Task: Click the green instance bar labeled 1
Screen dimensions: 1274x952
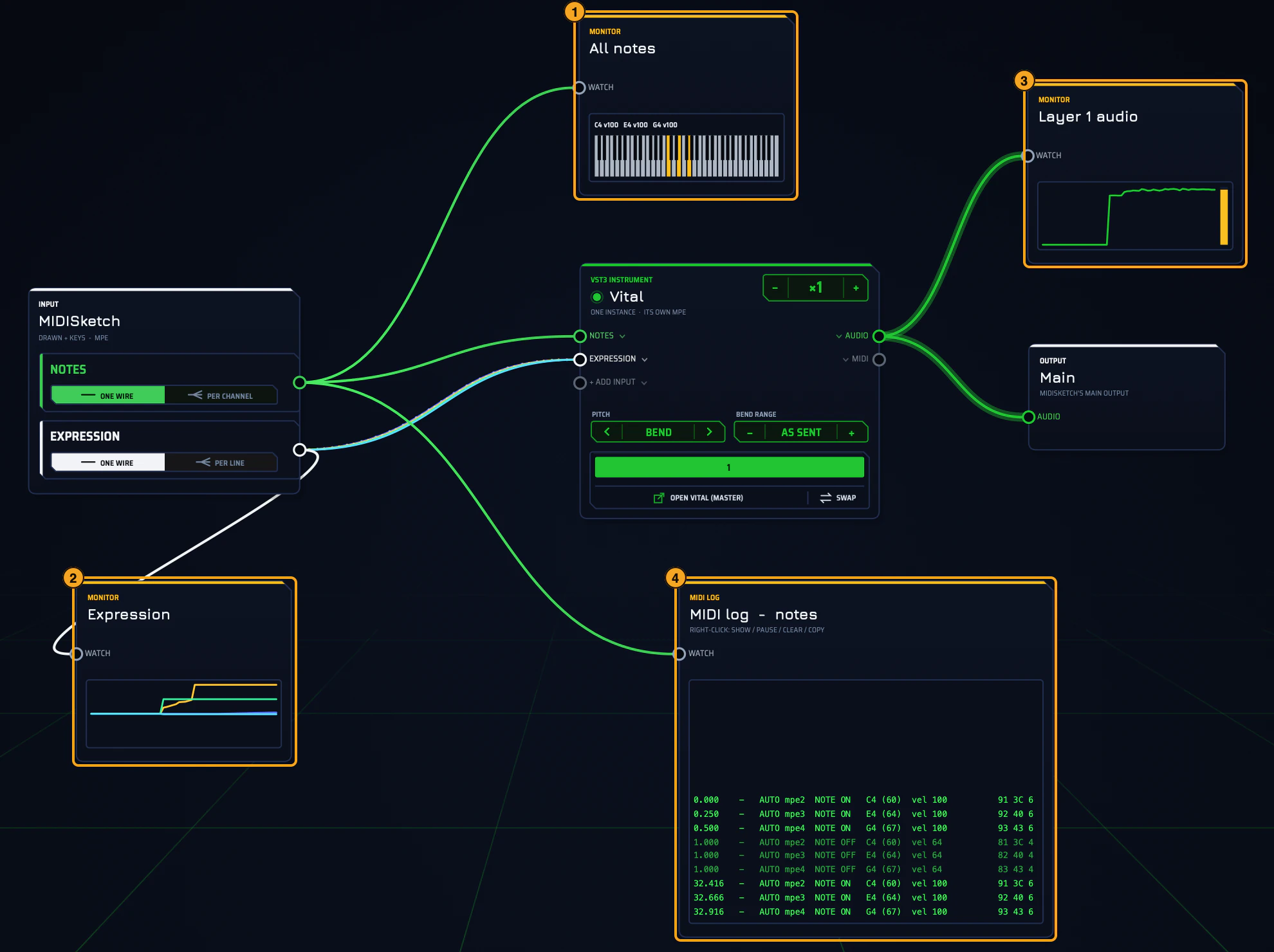Action: pyautogui.click(x=729, y=468)
